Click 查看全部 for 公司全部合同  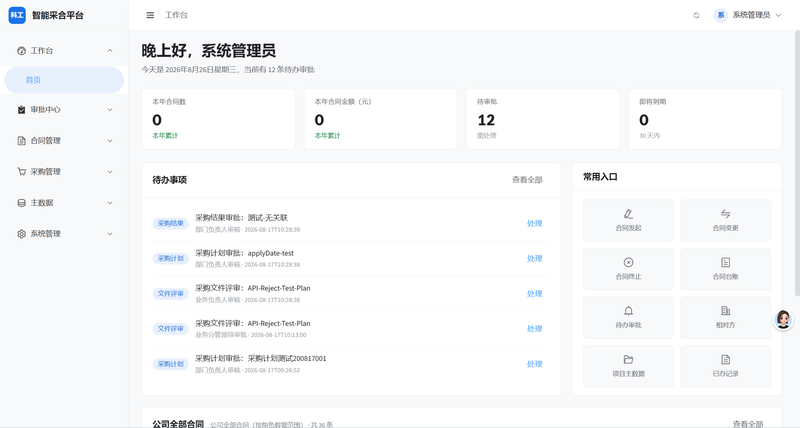tap(747, 424)
